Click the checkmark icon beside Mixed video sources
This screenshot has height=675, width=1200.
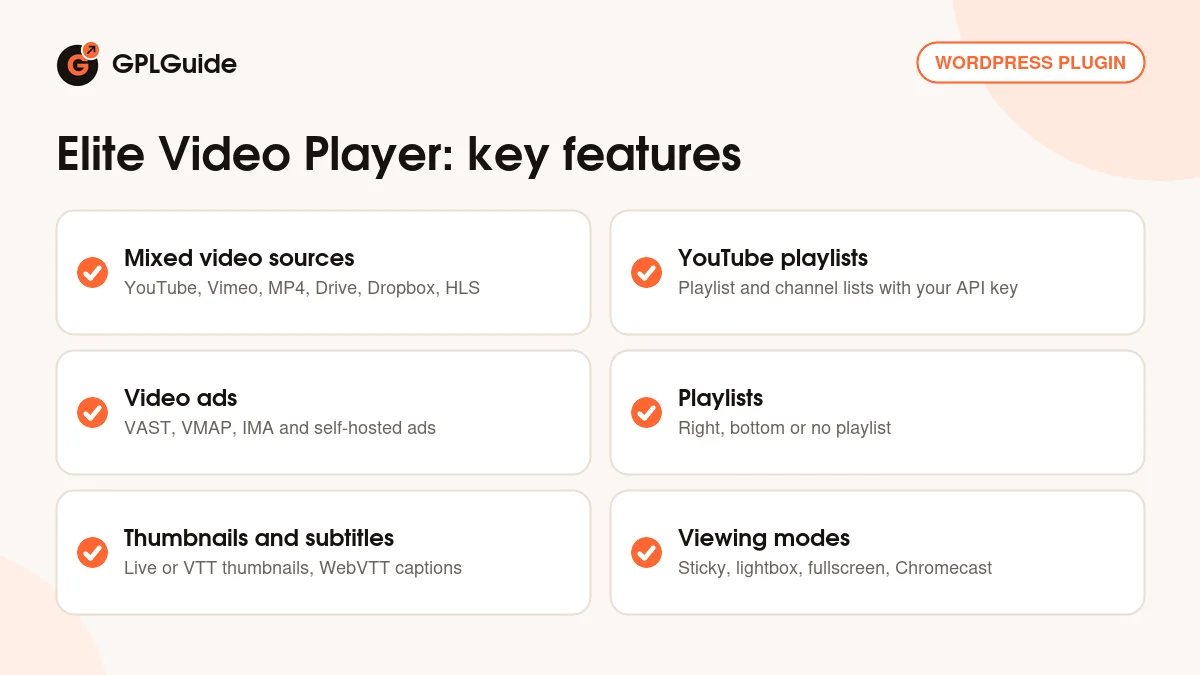coord(92,272)
